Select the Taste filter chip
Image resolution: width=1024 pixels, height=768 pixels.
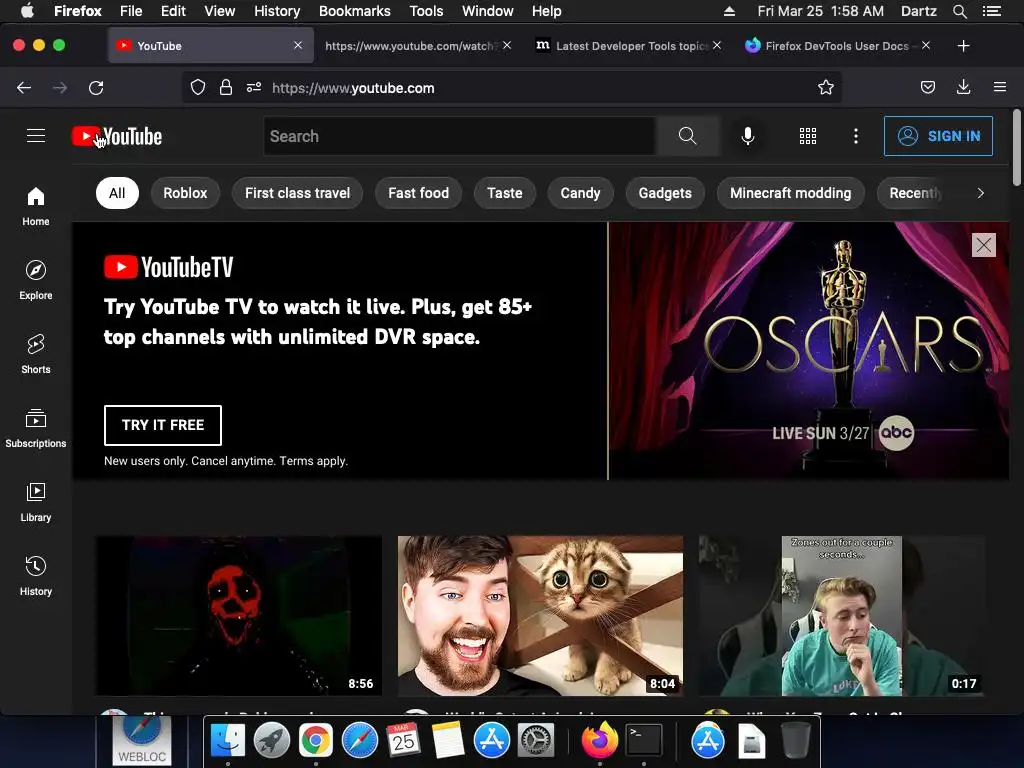[x=505, y=193]
